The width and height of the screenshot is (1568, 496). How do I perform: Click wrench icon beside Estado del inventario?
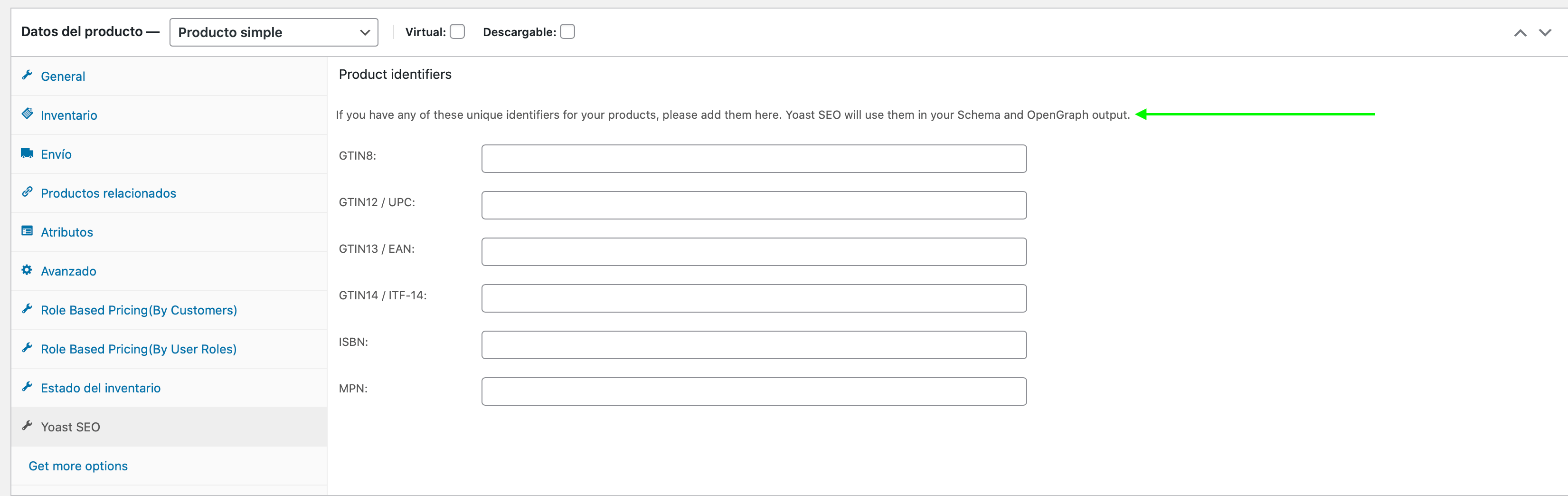pos(27,387)
